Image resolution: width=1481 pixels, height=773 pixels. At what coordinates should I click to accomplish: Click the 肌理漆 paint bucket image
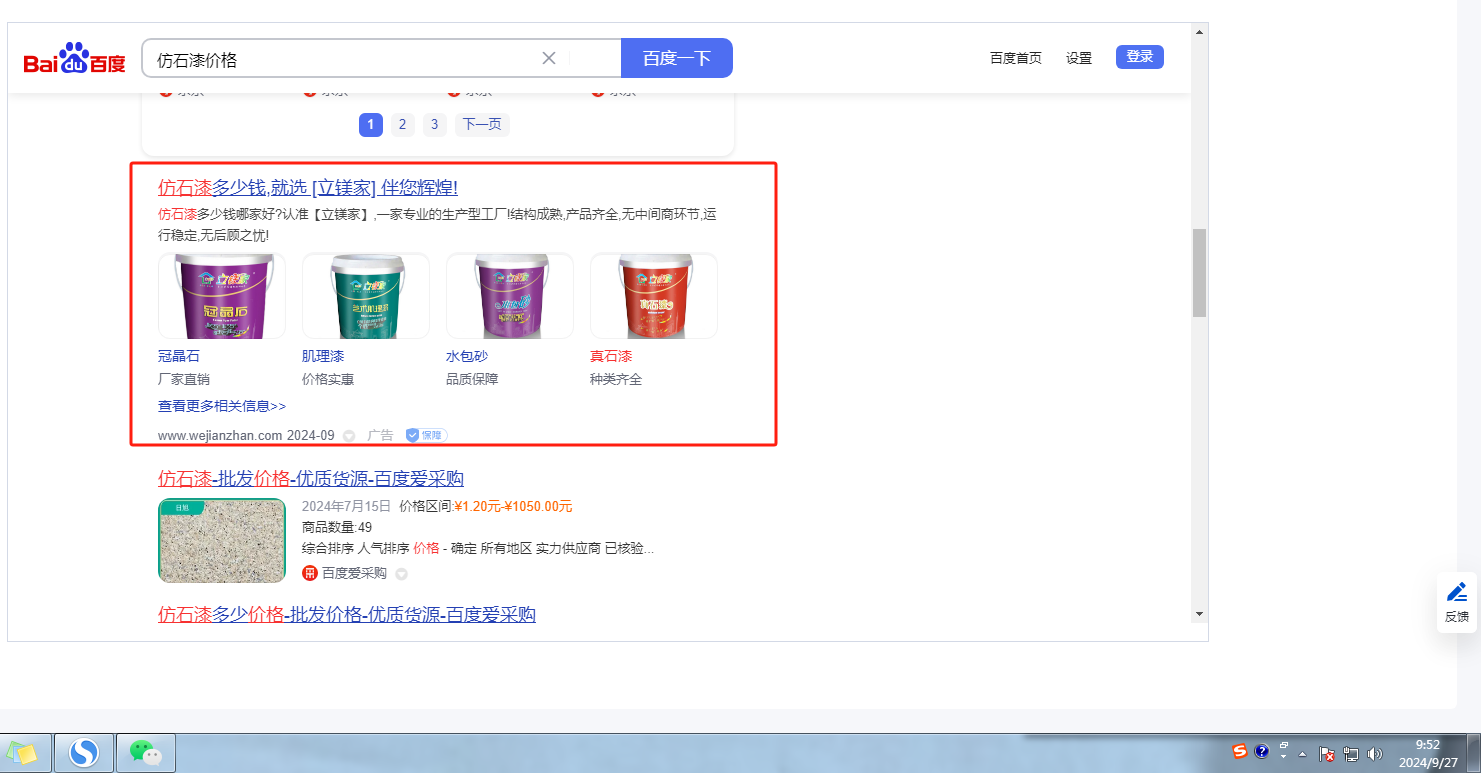tap(366, 296)
